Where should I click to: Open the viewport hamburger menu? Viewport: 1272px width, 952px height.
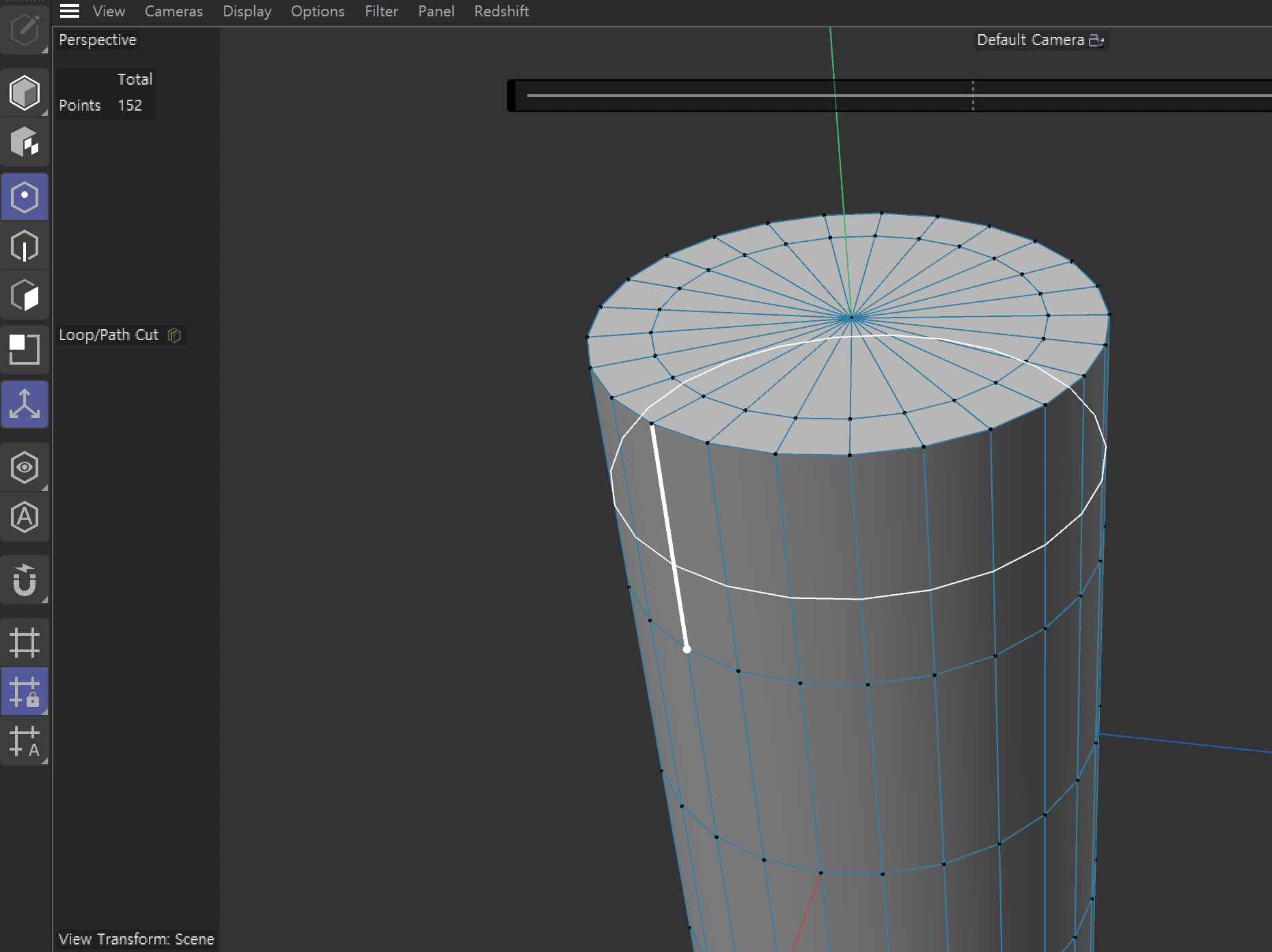(x=70, y=11)
